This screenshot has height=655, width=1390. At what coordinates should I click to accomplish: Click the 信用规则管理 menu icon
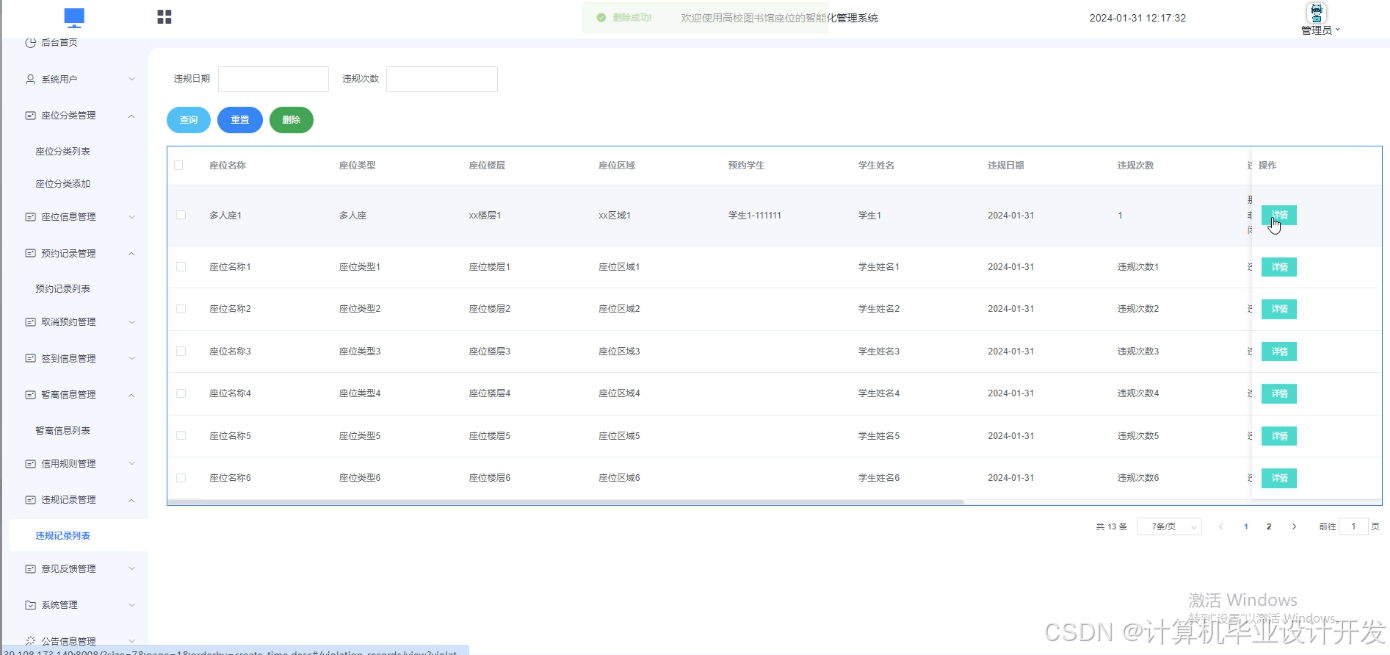30,463
